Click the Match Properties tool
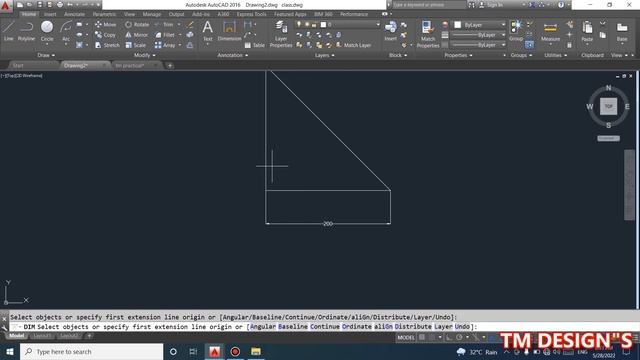 pyautogui.click(x=428, y=34)
